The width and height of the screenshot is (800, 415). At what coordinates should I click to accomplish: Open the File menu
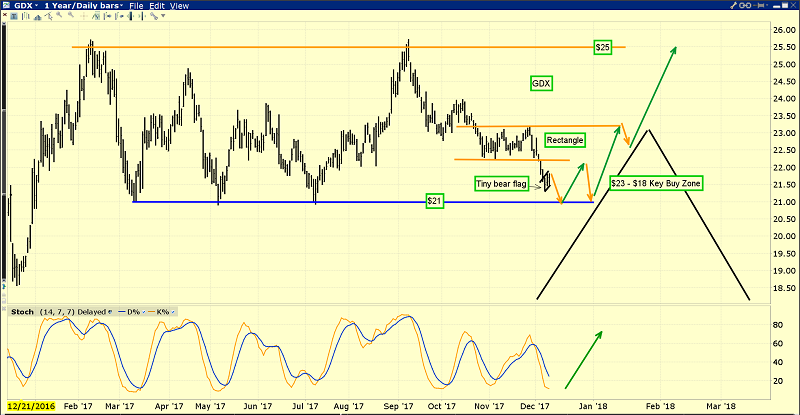point(136,6)
